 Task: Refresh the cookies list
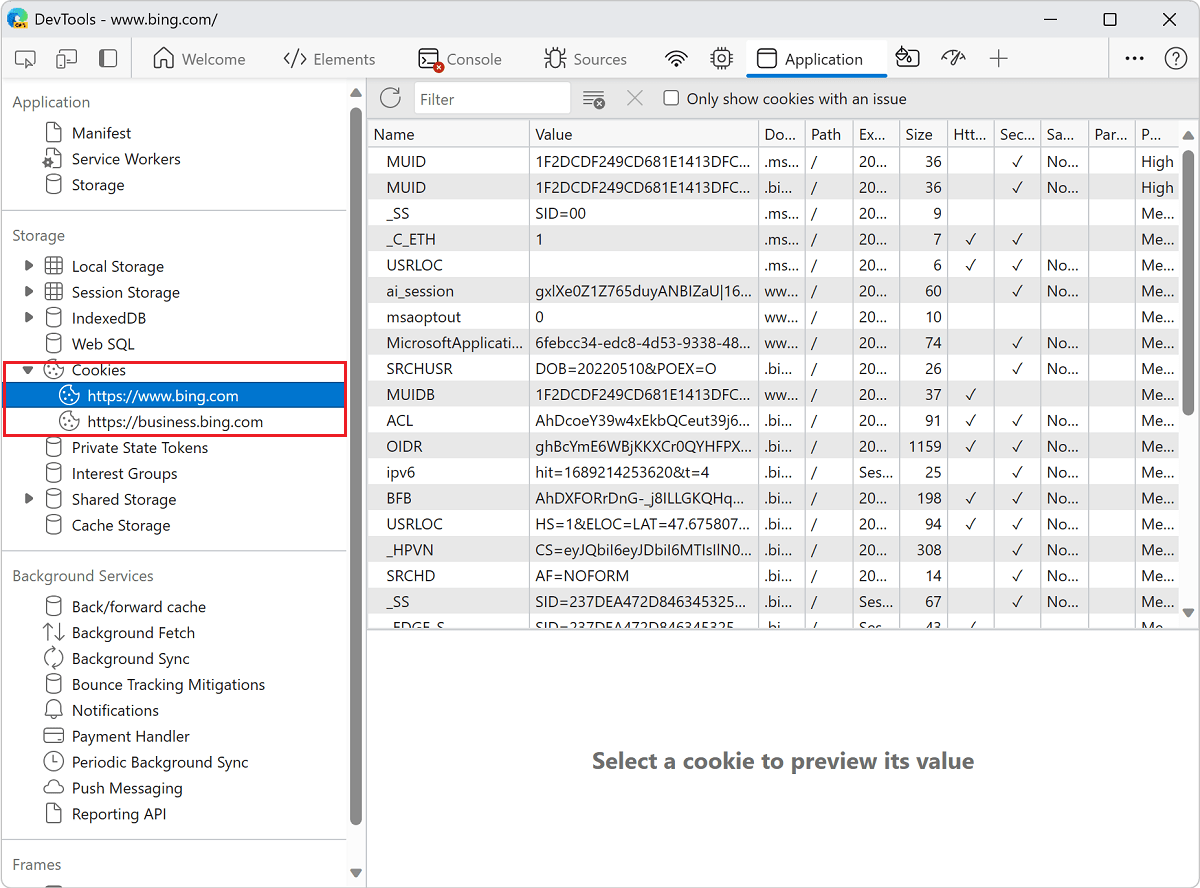click(390, 98)
